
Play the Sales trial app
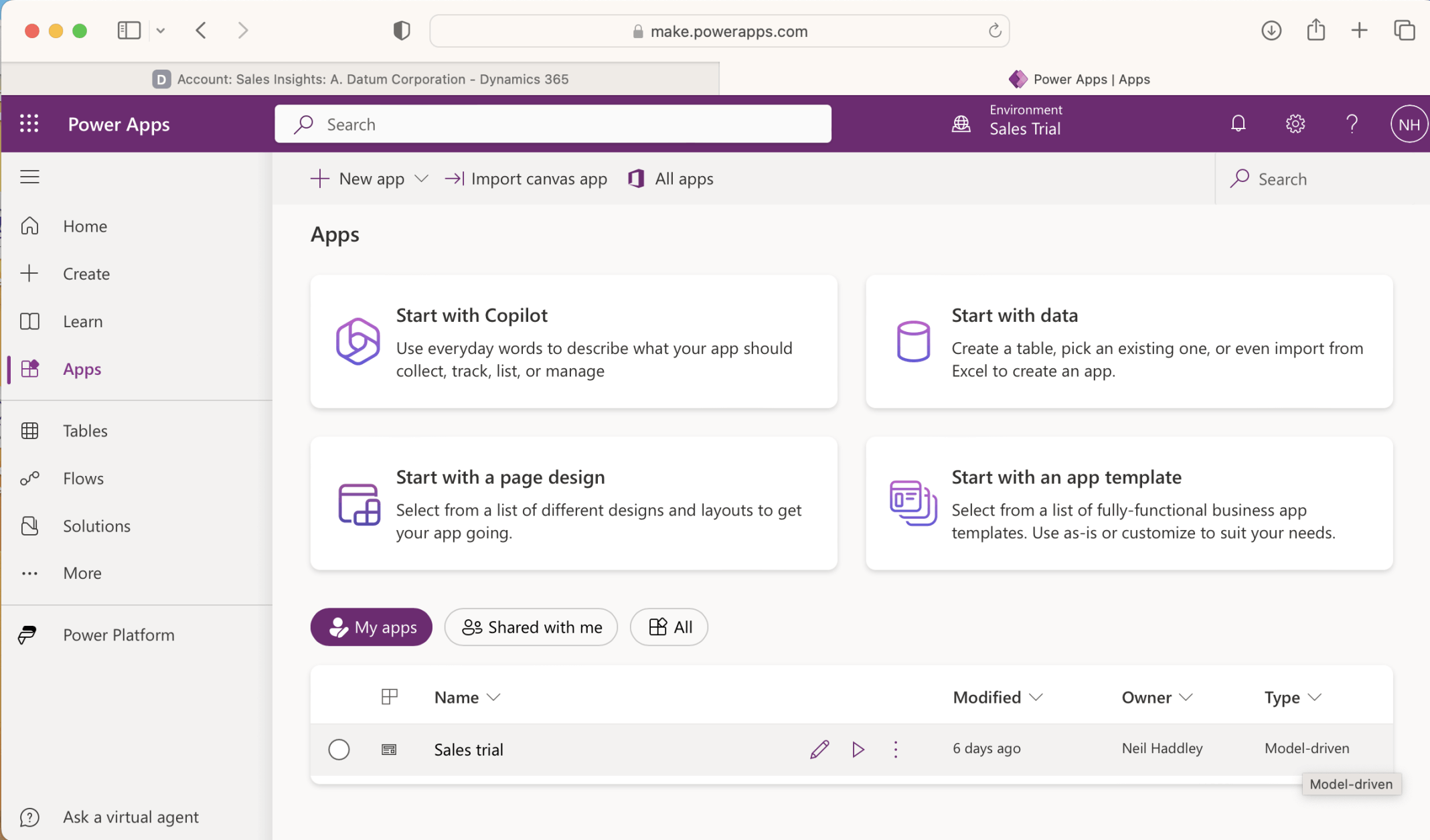(858, 749)
